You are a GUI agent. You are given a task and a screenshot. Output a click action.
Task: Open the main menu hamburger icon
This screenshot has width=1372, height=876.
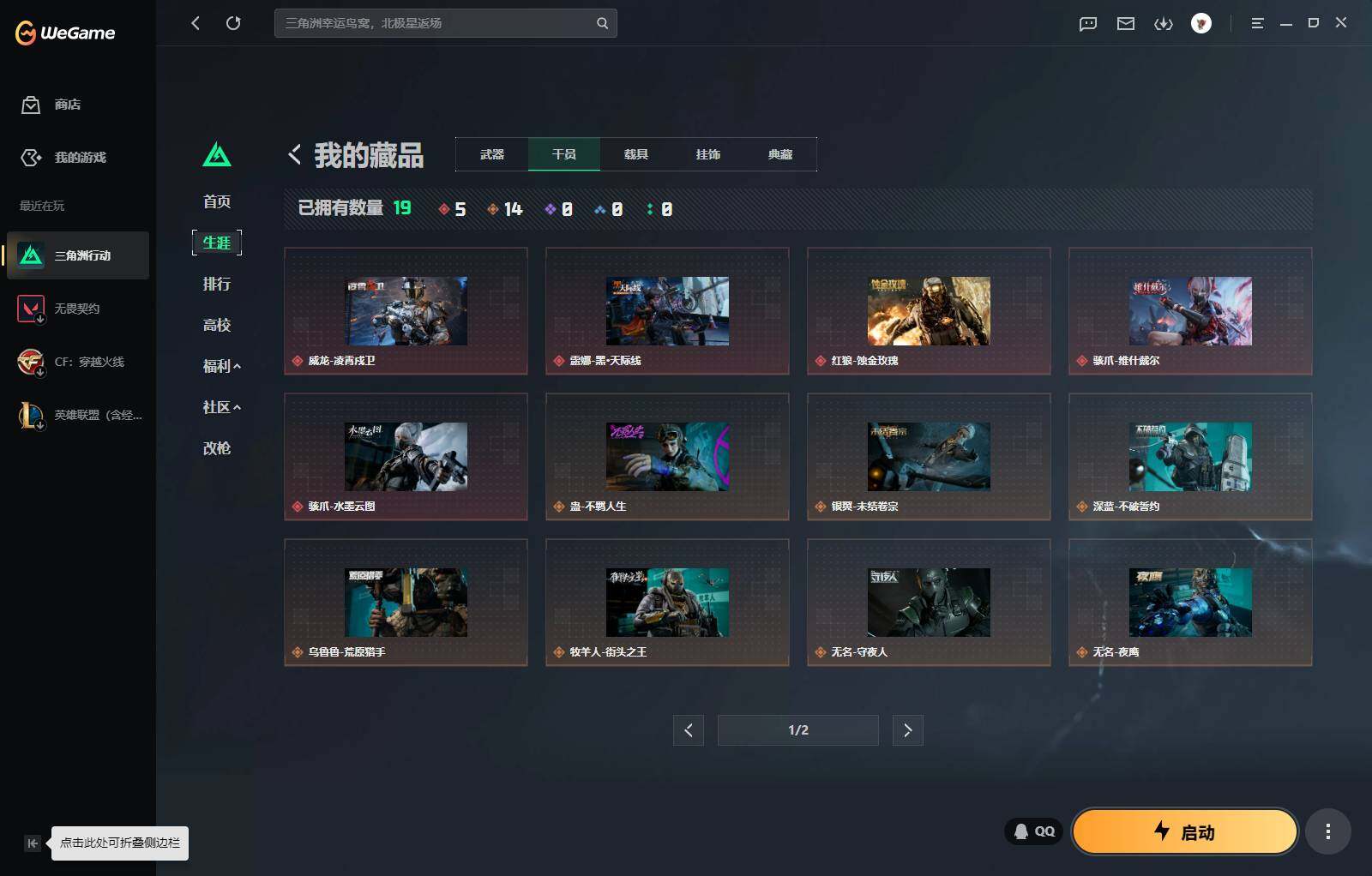(1258, 24)
